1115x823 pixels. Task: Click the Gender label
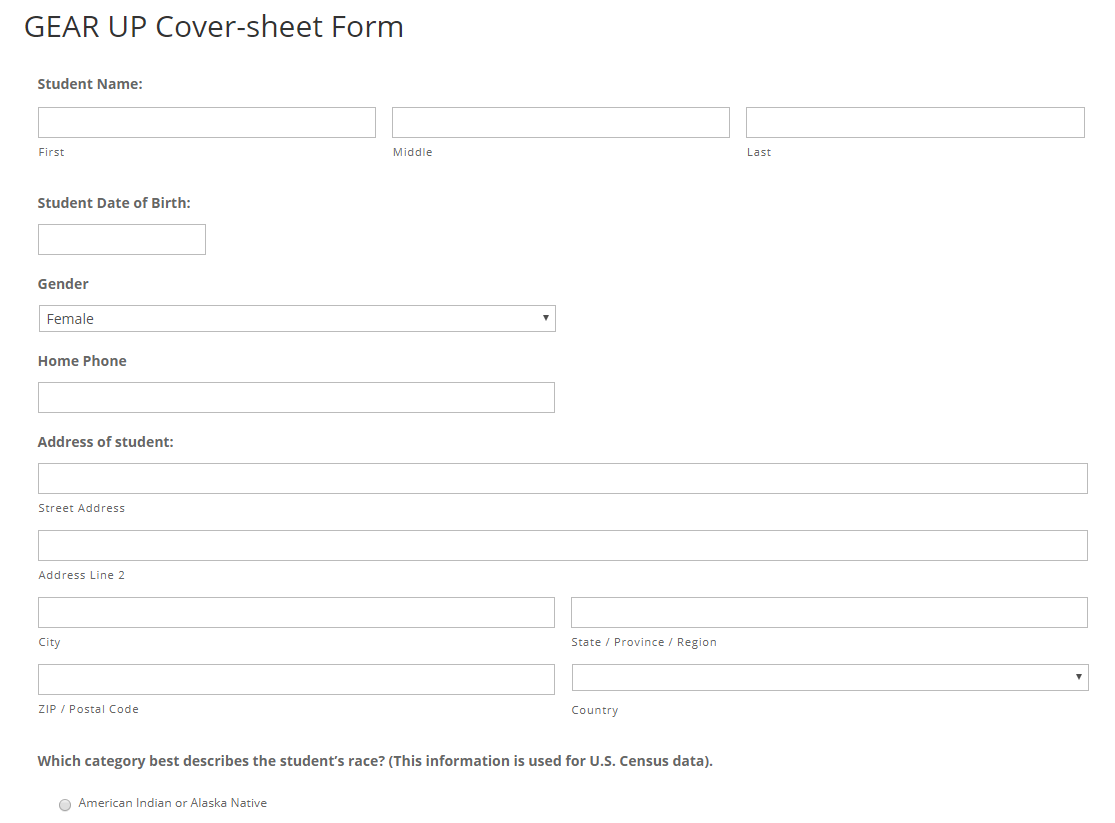(x=63, y=284)
